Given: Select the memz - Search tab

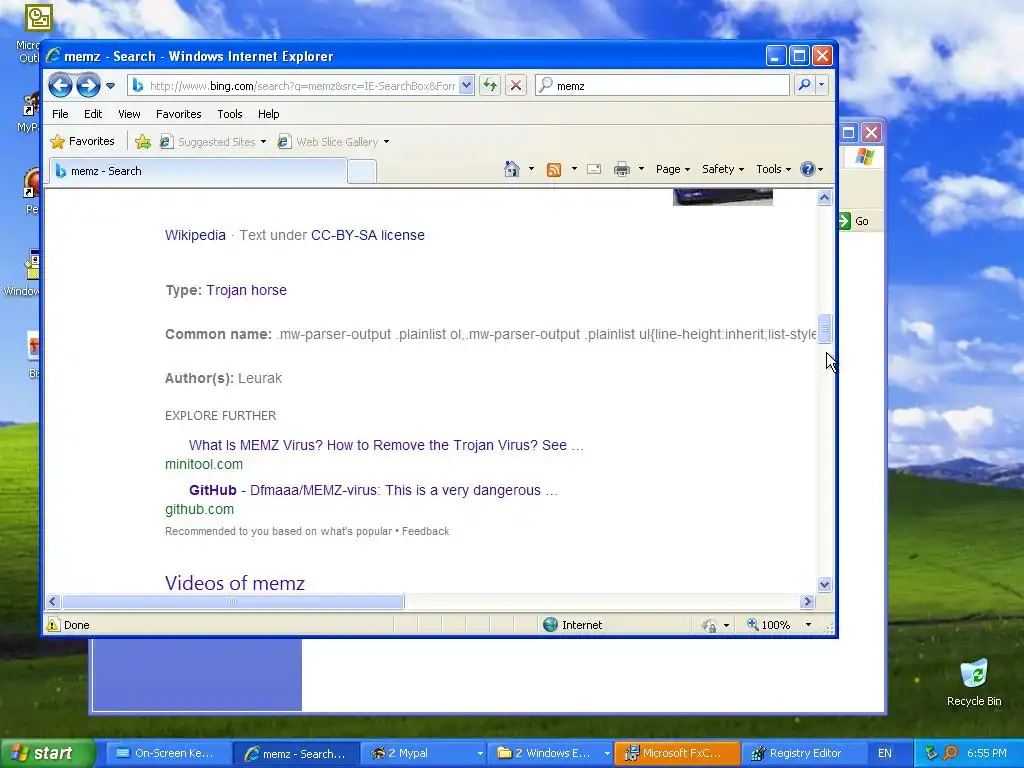Looking at the screenshot, I should [x=198, y=171].
